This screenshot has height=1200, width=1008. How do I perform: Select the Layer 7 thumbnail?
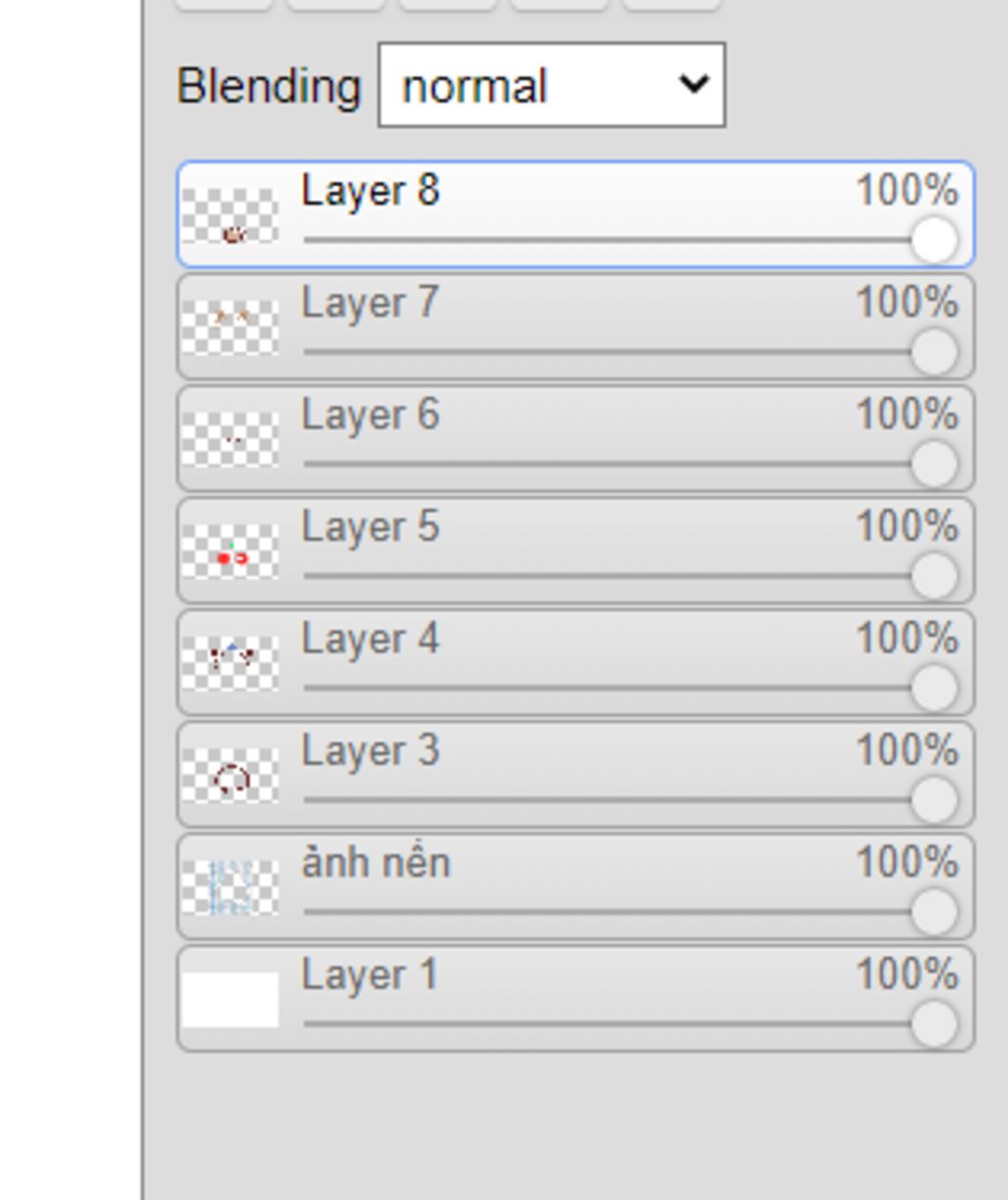click(230, 327)
